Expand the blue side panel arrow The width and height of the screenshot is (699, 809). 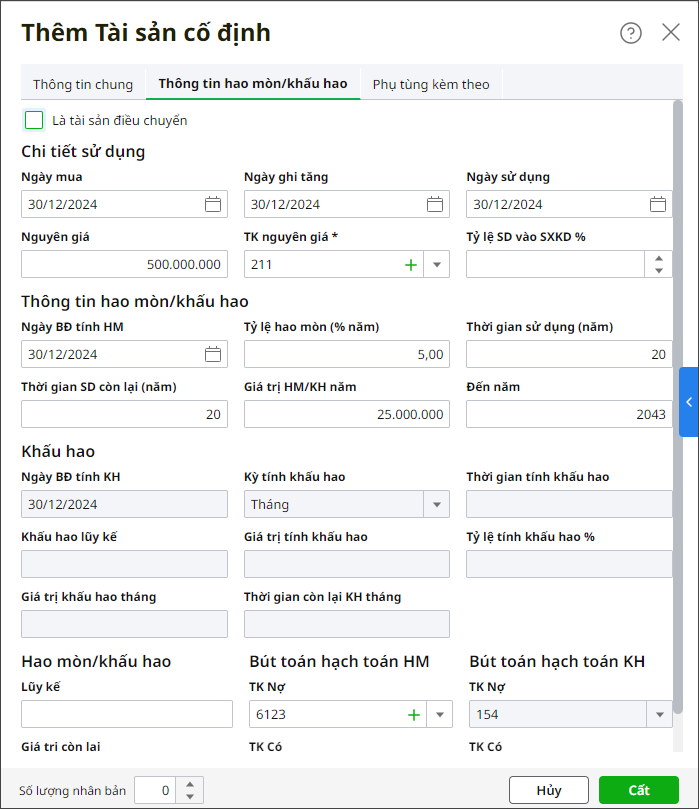coord(688,402)
